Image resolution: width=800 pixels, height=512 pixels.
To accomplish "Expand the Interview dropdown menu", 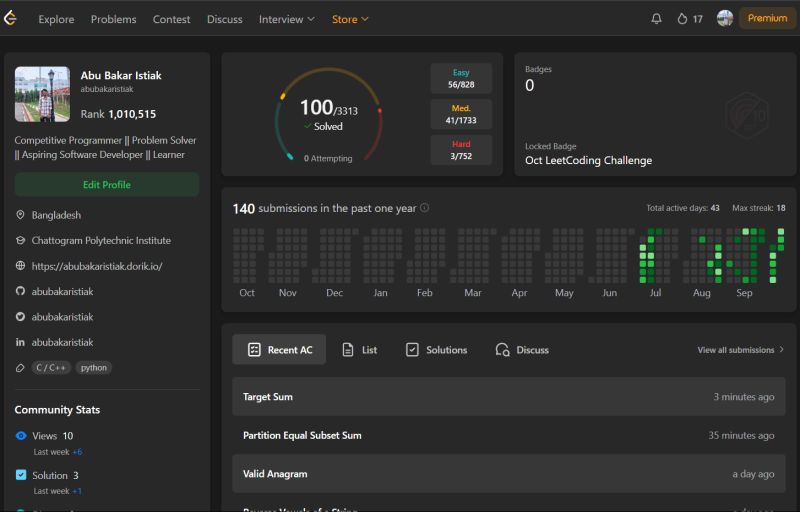I will tap(286, 19).
